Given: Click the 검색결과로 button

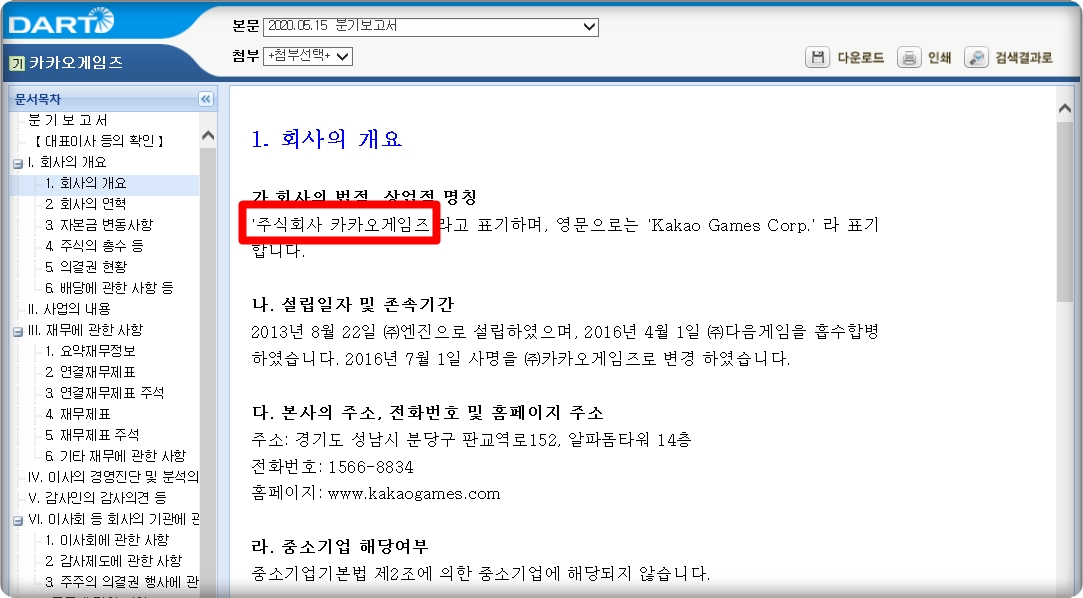Looking at the screenshot, I should 1024,57.
